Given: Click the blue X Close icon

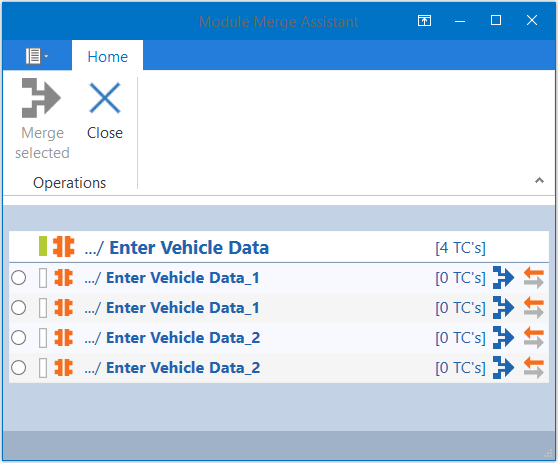Looking at the screenshot, I should tap(105, 98).
